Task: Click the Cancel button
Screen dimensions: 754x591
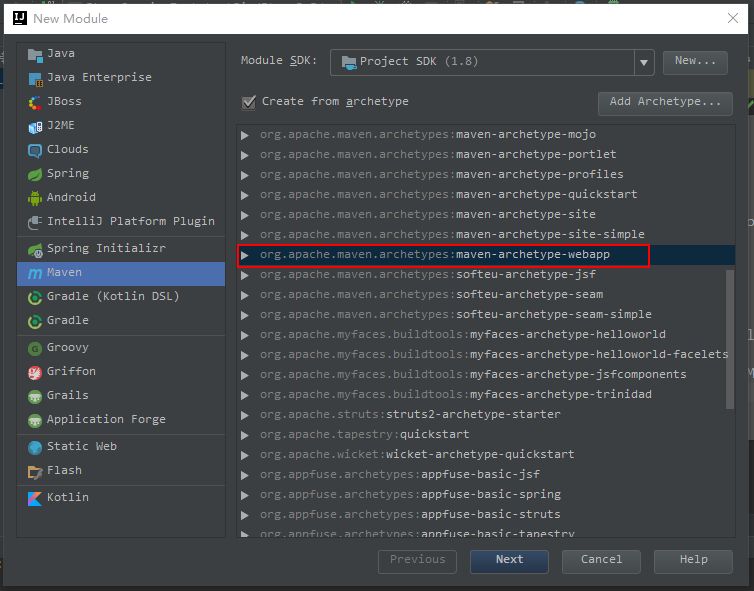Action: pos(601,561)
